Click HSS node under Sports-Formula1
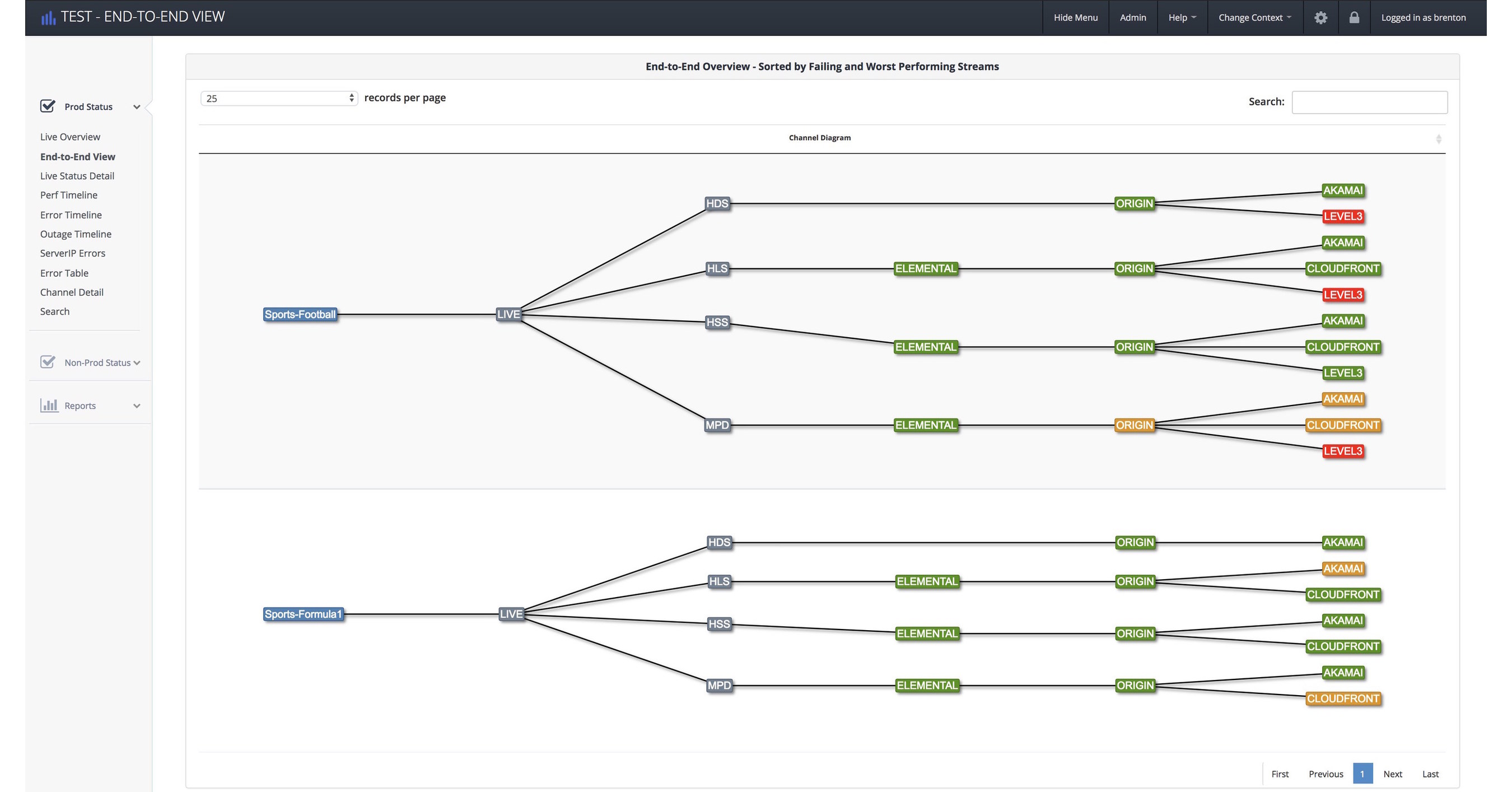 coord(720,624)
